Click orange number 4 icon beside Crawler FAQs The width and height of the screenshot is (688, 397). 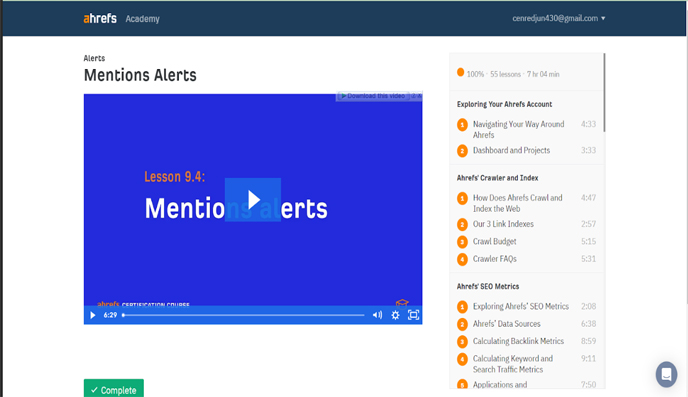[x=462, y=259]
